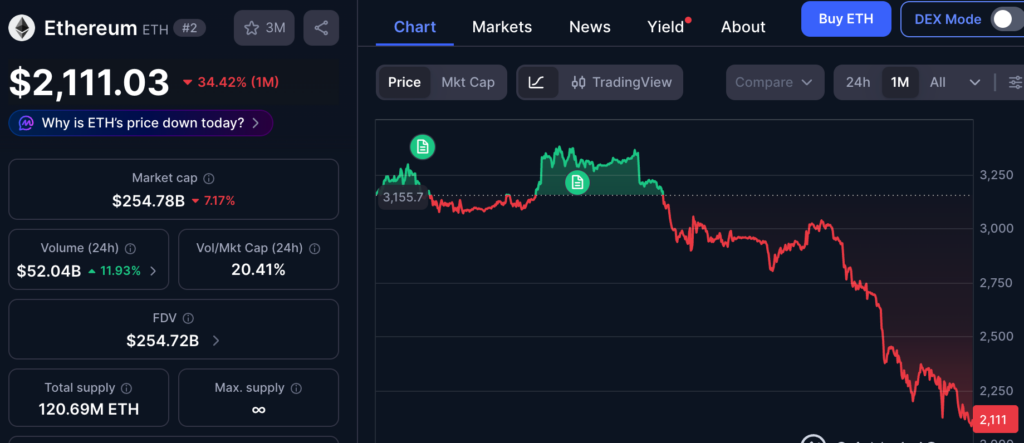
Task: Click the Volume (24h) info icon
Action: click(131, 248)
